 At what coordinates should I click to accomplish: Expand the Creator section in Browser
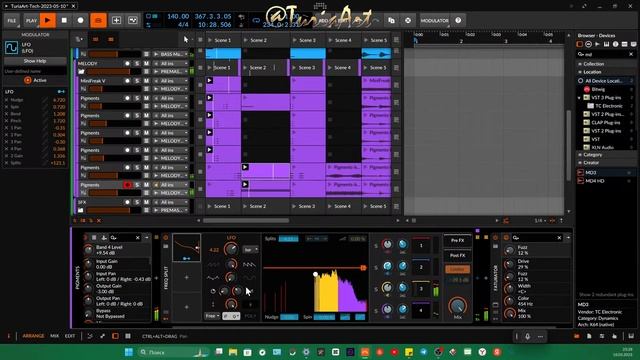(x=580, y=162)
